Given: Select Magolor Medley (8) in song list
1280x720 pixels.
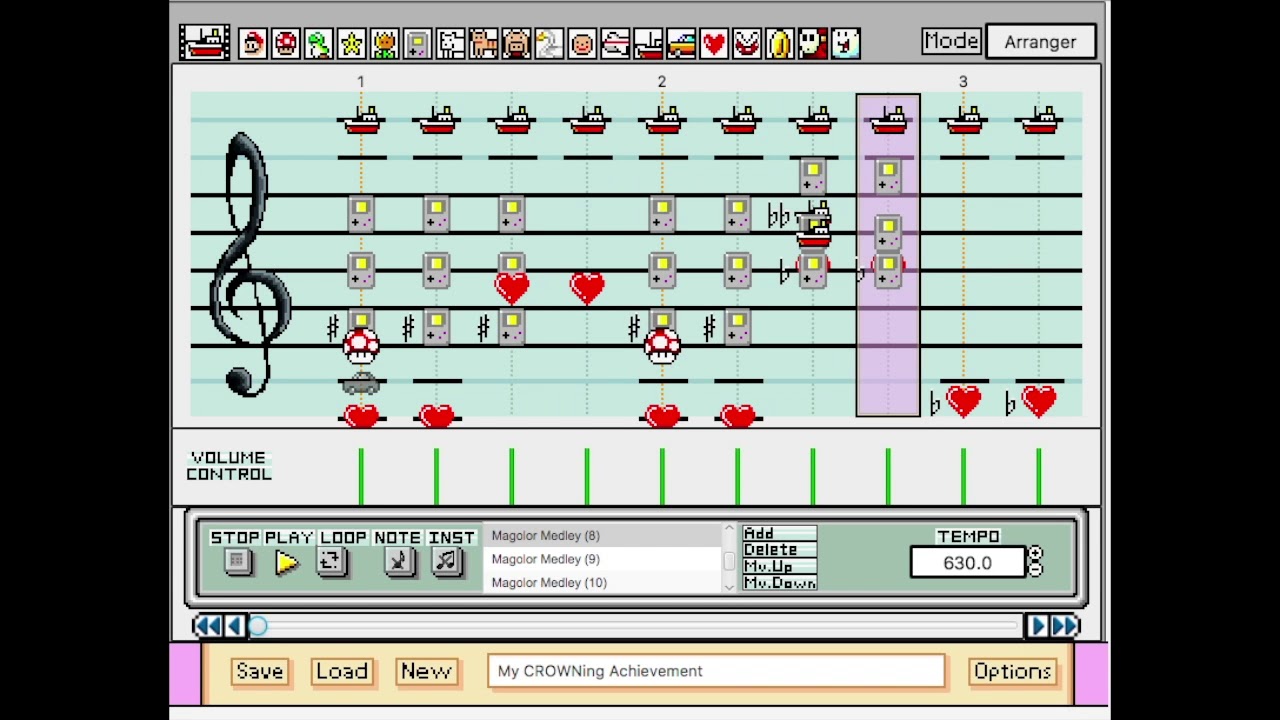Looking at the screenshot, I should (x=601, y=536).
